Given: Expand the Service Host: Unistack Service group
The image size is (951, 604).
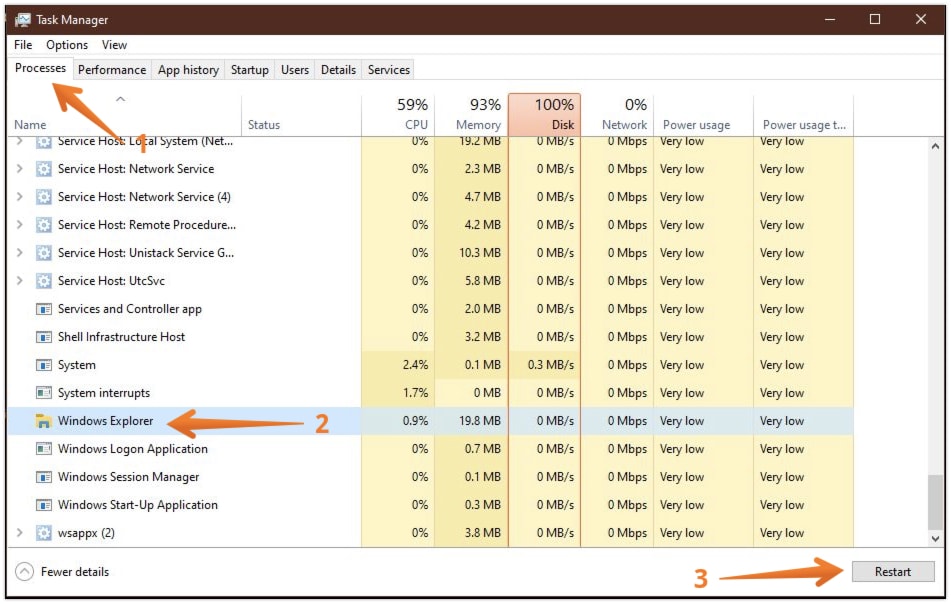Looking at the screenshot, I should pos(21,253).
